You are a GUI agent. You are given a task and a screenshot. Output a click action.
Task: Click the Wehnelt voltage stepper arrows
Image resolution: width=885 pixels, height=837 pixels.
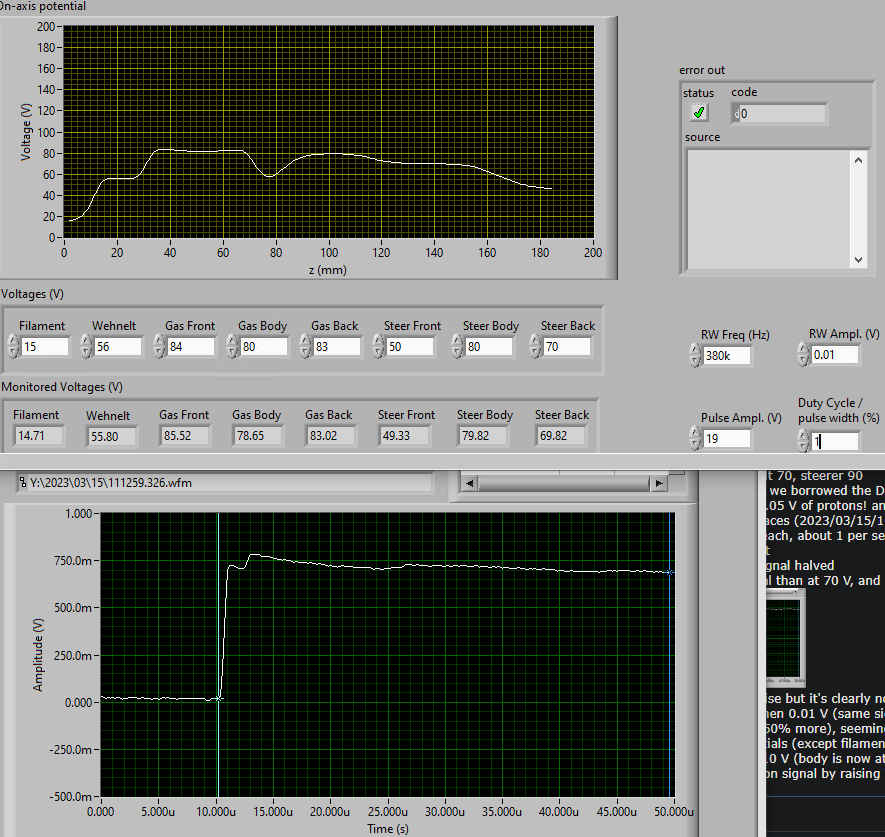point(86,346)
